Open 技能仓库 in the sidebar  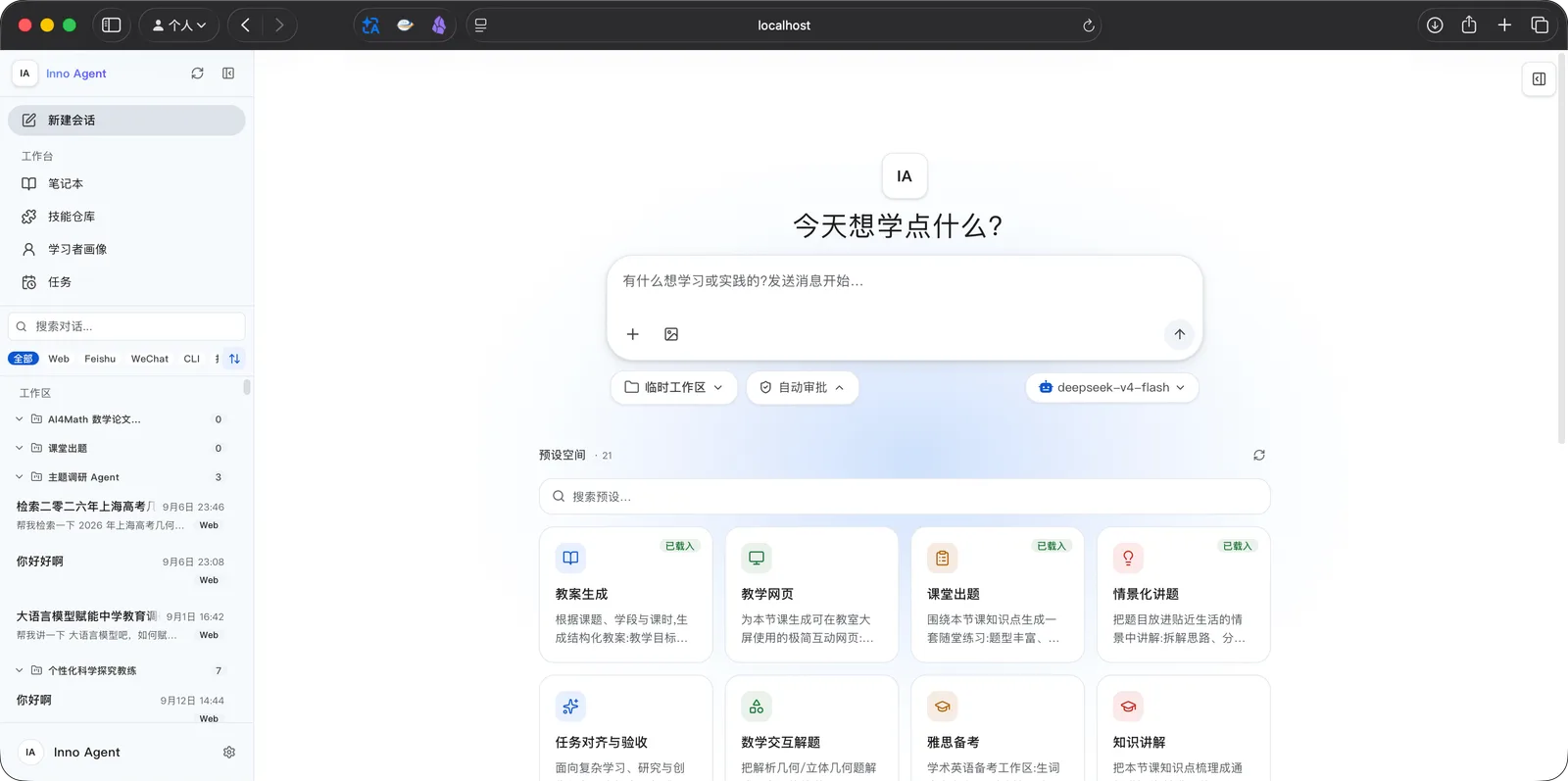[126, 217]
